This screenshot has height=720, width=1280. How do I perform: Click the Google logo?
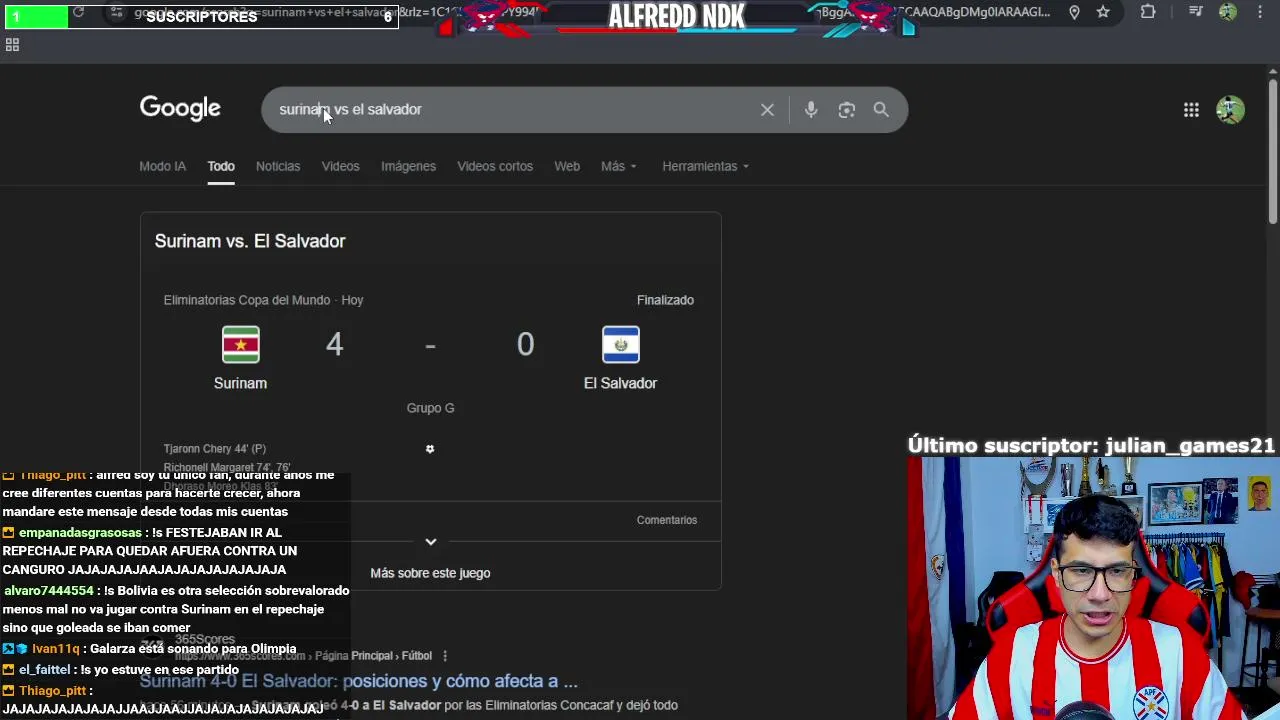point(180,108)
